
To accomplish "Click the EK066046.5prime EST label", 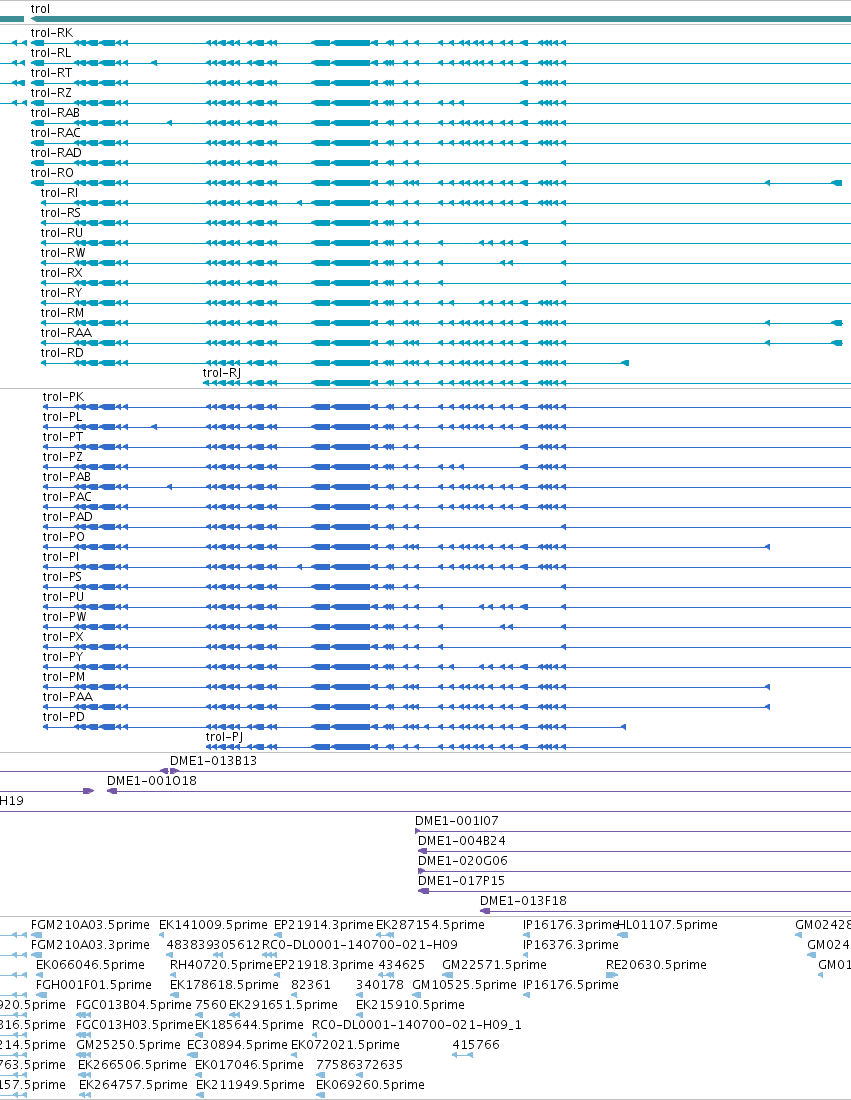I will (x=91, y=965).
